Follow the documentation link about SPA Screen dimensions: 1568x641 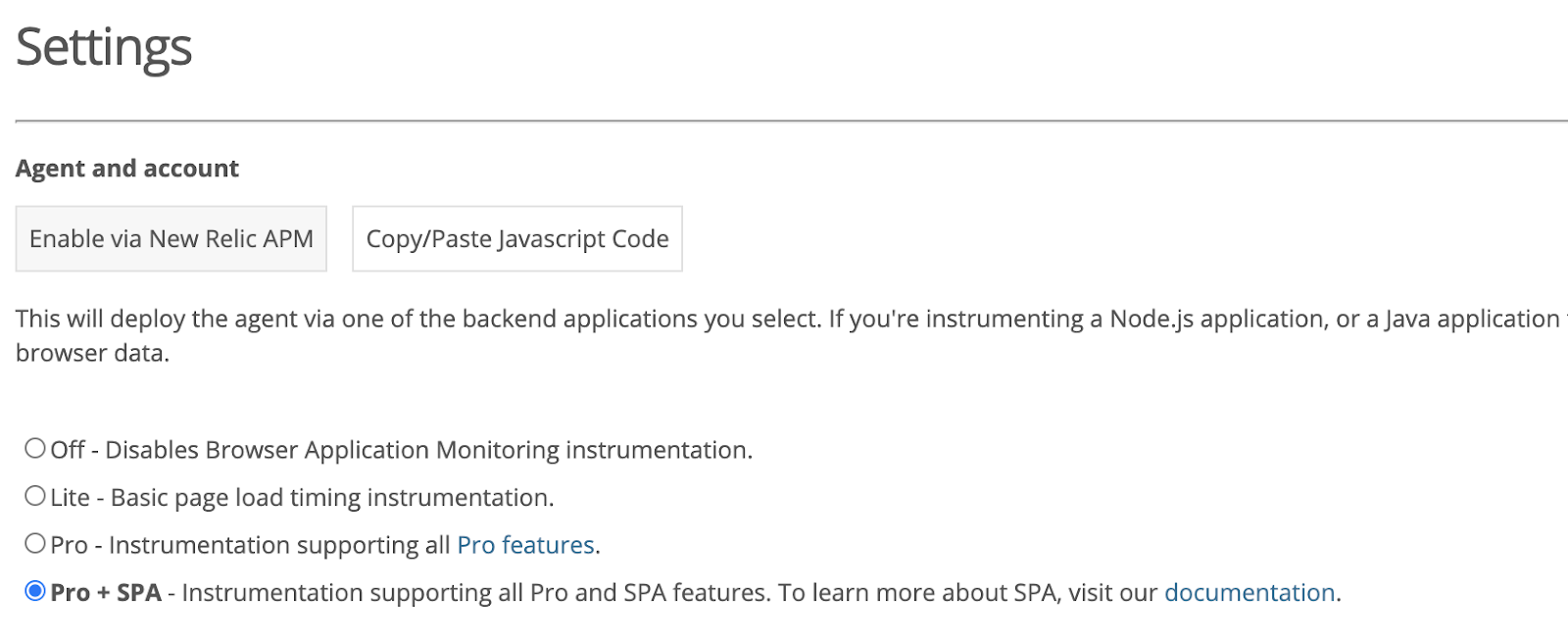click(x=1249, y=593)
